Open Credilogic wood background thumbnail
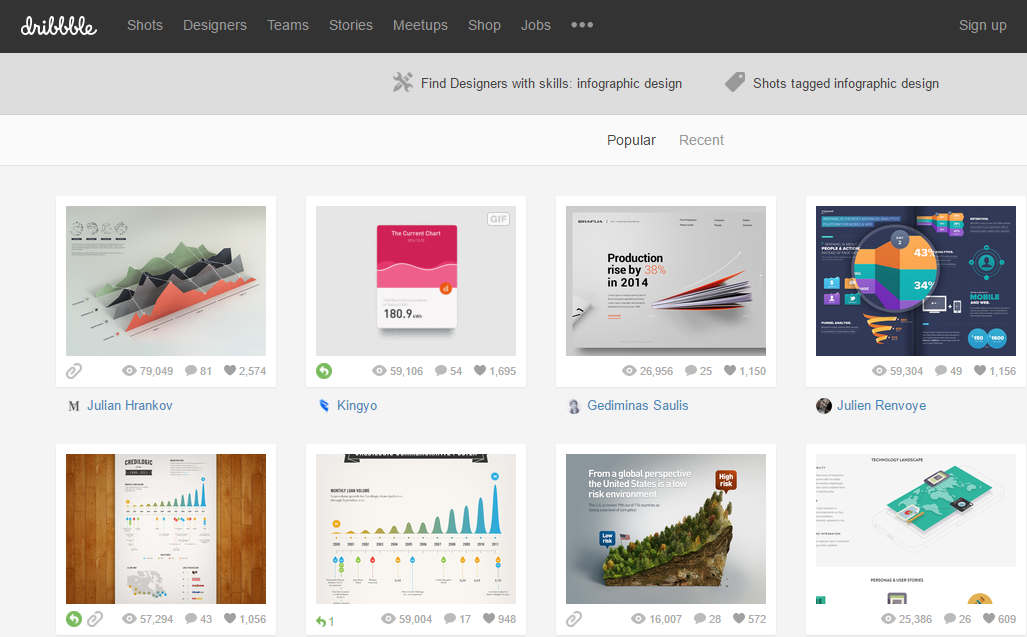Viewport: 1027px width, 637px height. (166, 529)
